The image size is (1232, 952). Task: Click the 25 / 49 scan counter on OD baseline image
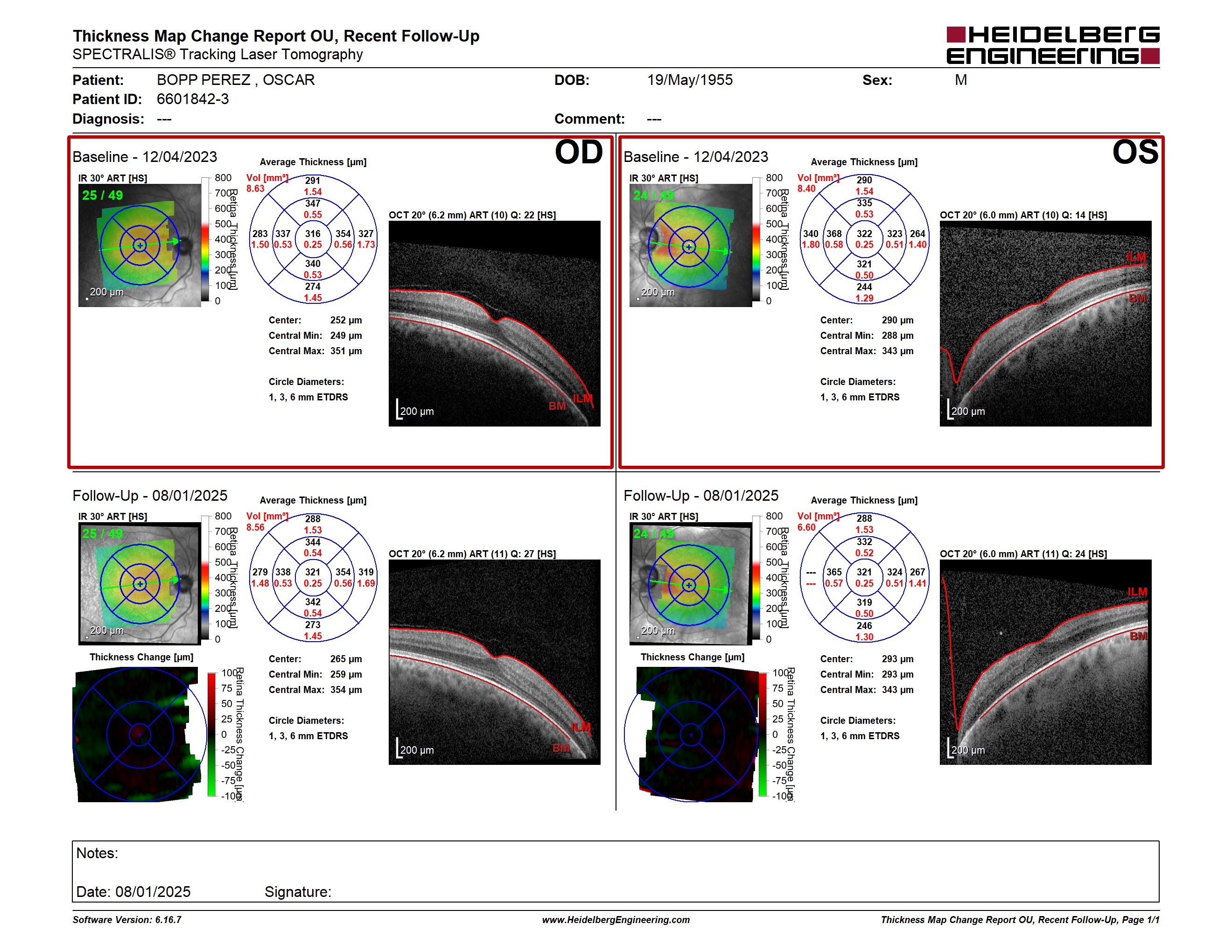pyautogui.click(x=102, y=195)
